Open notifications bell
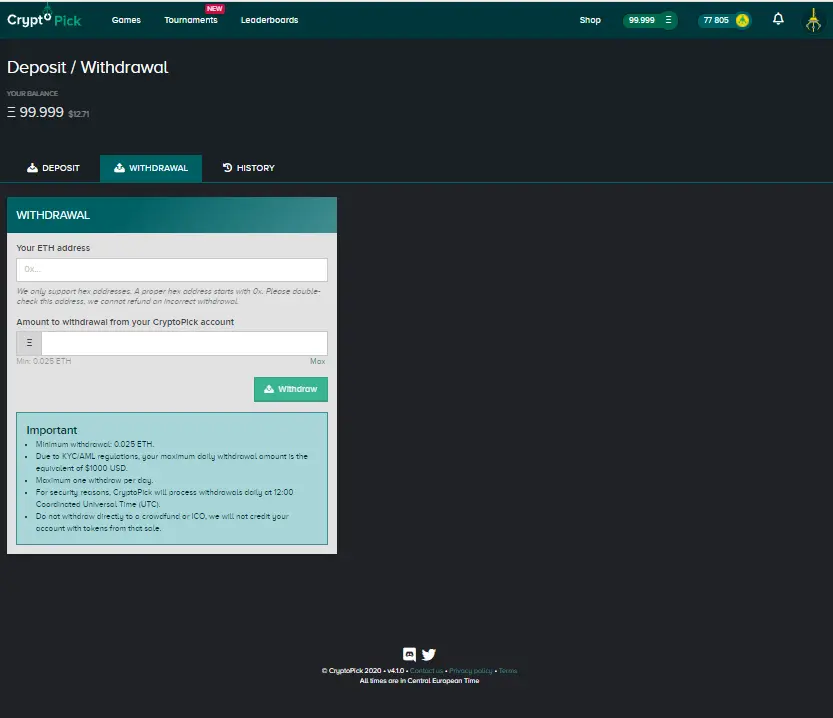833x718 pixels. click(778, 20)
